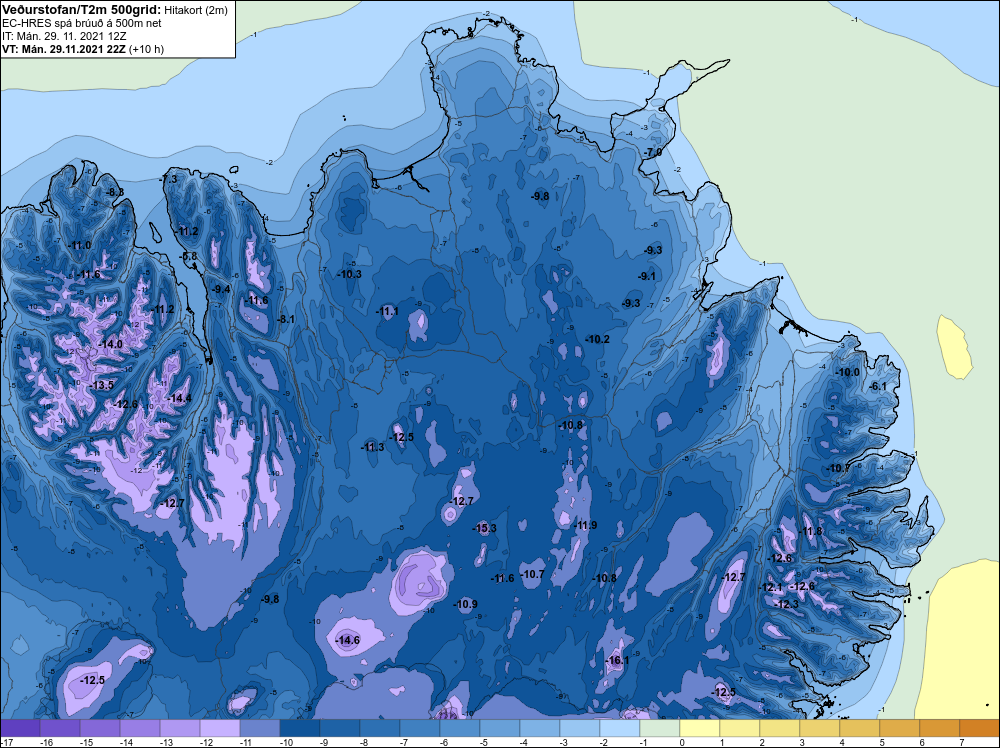
Task: Pick the legend swatch between -6 and -5
Action: pos(460,728)
